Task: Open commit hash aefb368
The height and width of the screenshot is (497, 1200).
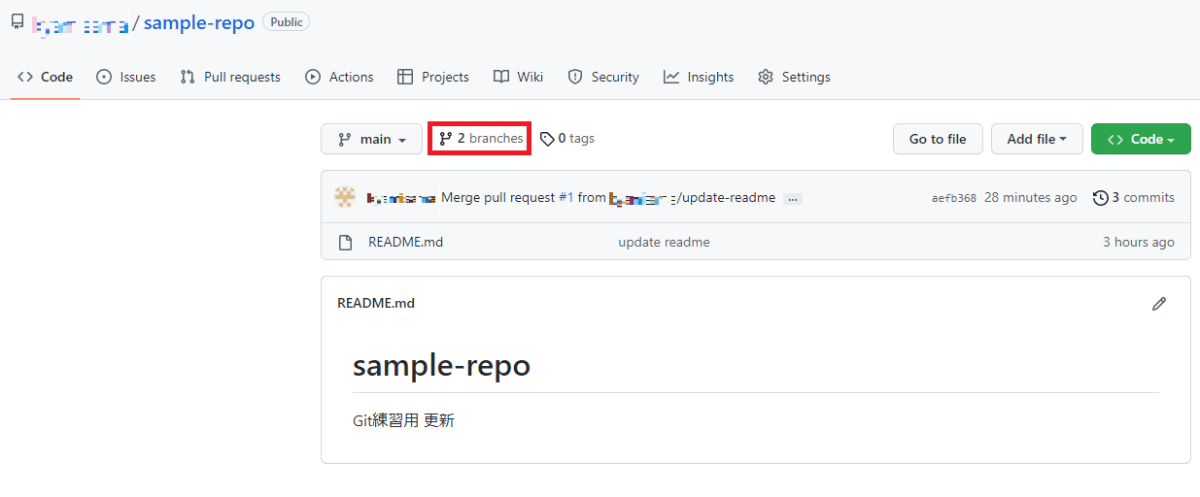Action: [954, 198]
